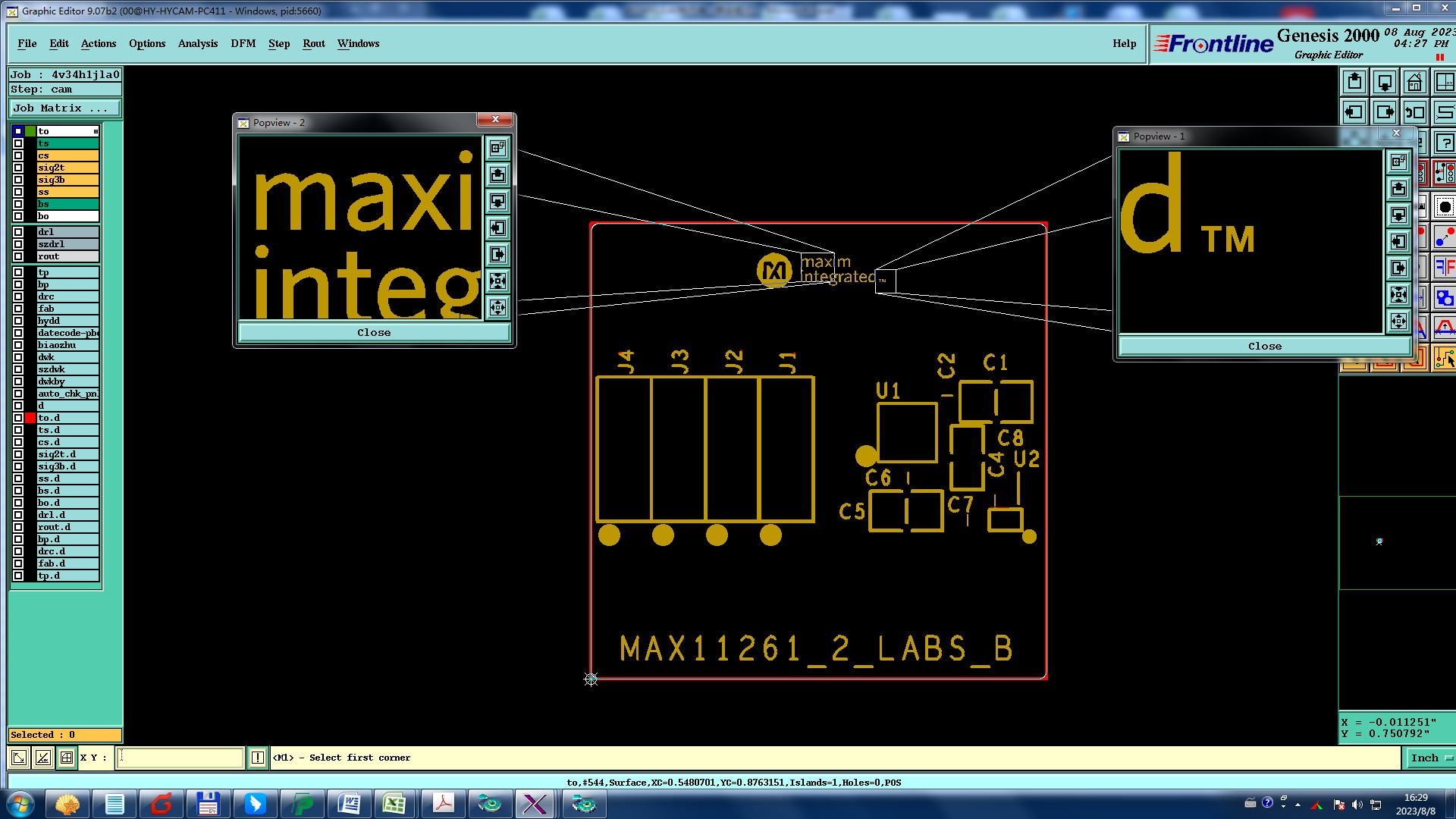Click the blue overlapping shapes icon
The height and width of the screenshot is (819, 1456).
point(1445,298)
